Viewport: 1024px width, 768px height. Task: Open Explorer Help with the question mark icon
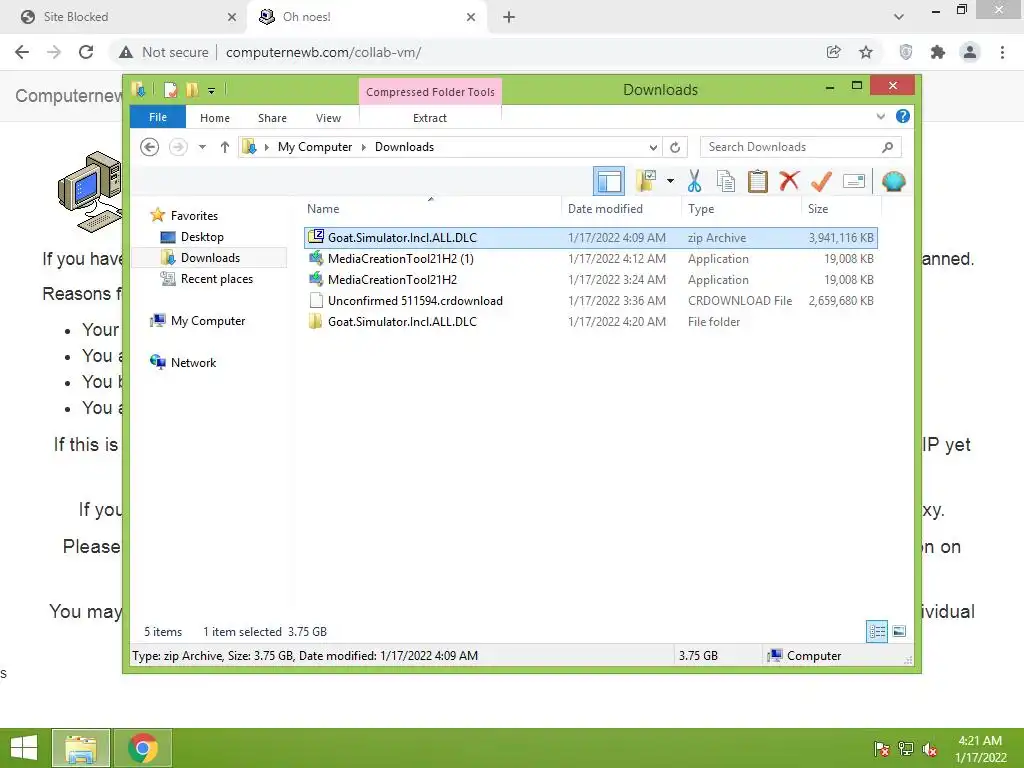point(903,116)
